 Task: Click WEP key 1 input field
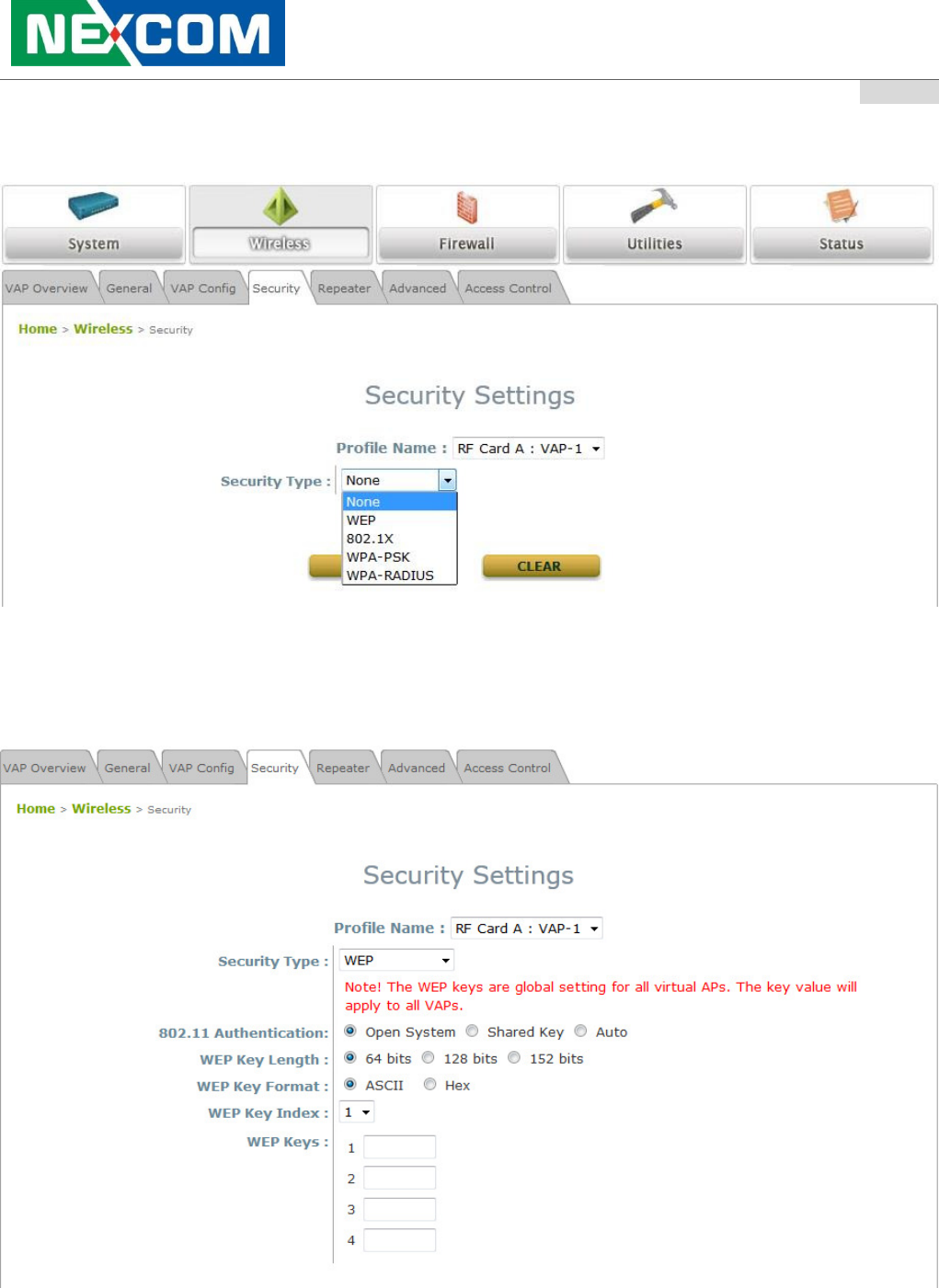tap(399, 1147)
